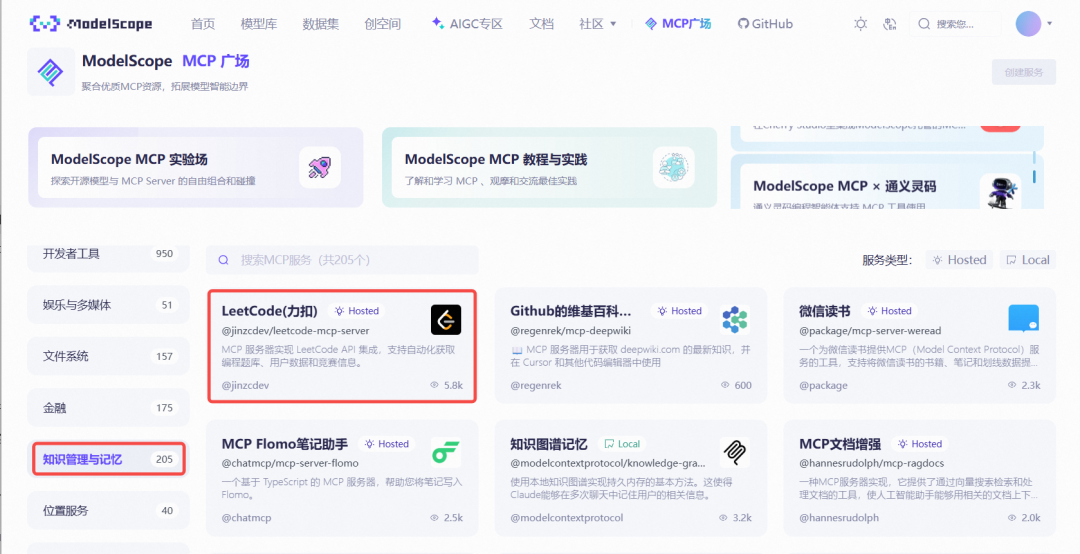Image resolution: width=1080 pixels, height=554 pixels.
Task: Click the @jinzcdev author name on the LeetCode card
Action: 245,385
